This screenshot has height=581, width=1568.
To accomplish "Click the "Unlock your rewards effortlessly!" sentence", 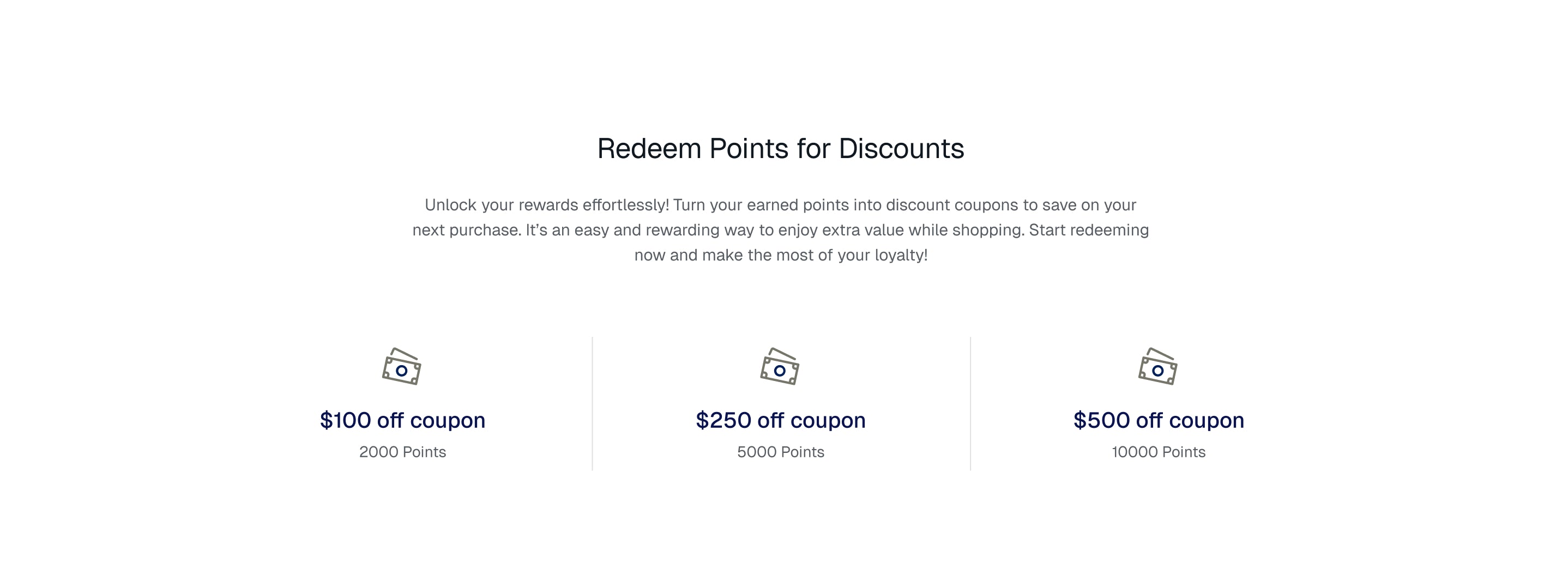I will point(546,205).
